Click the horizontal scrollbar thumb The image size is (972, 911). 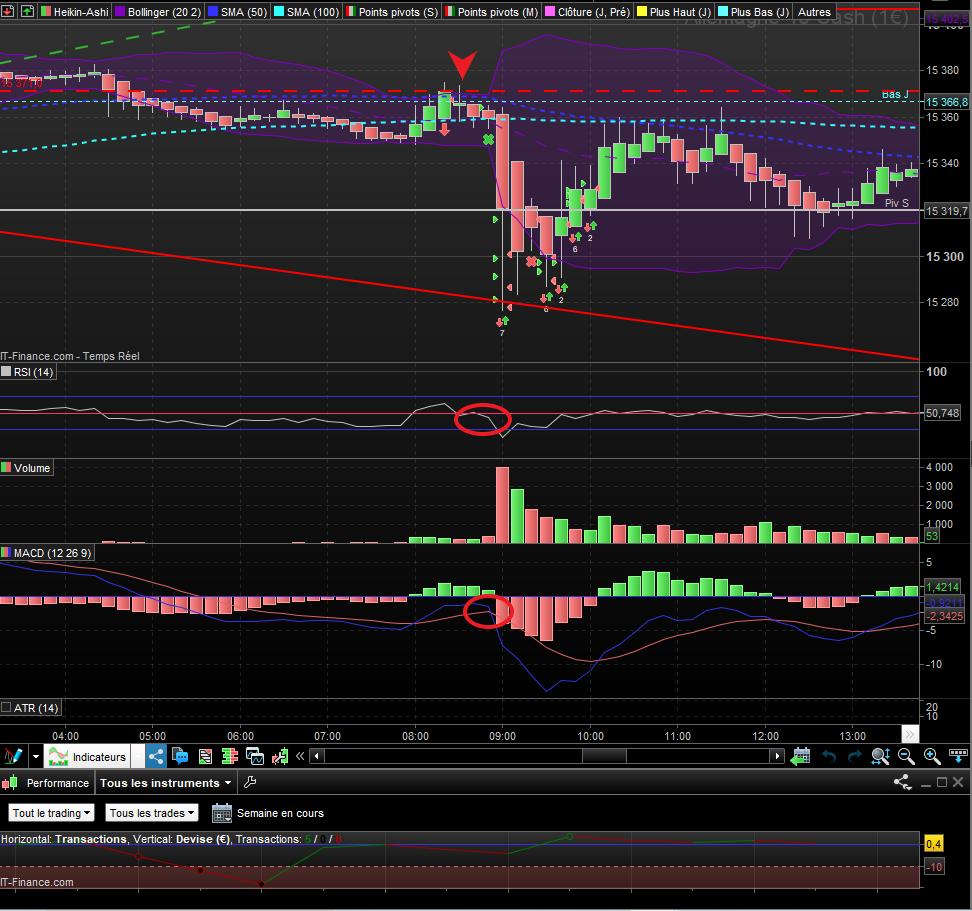pyautogui.click(x=604, y=756)
